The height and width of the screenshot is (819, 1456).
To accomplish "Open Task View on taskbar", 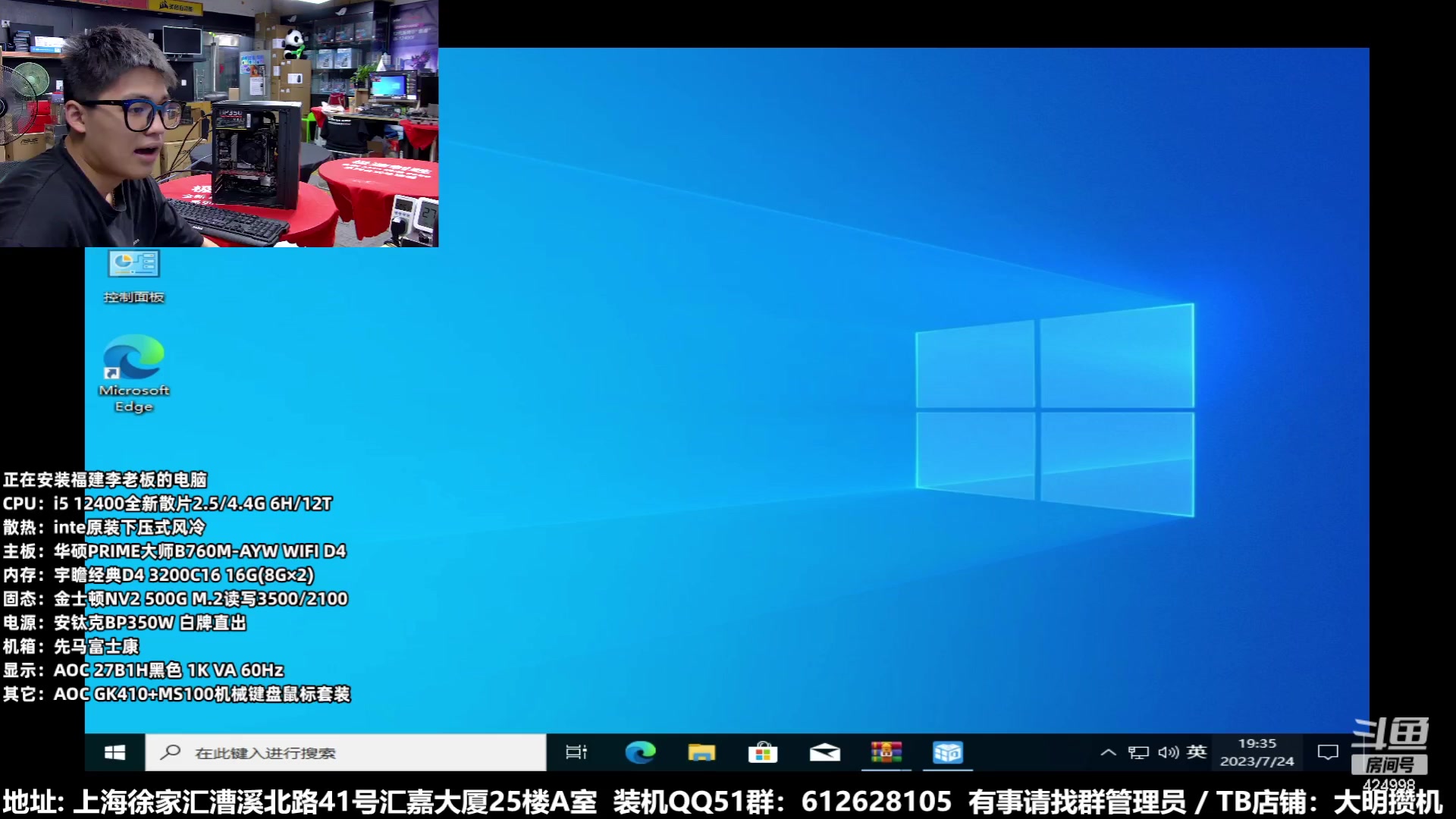I will [x=576, y=752].
